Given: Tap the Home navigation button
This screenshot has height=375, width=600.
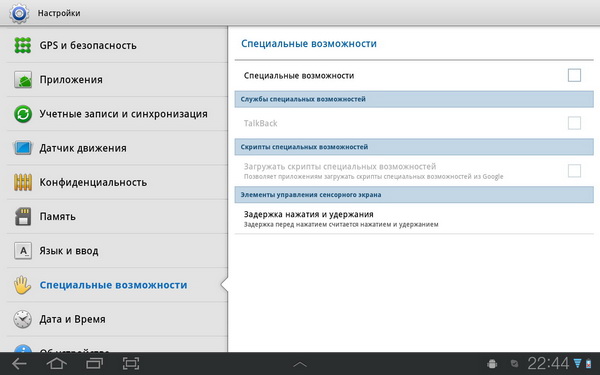Looking at the screenshot, I should tap(57, 364).
